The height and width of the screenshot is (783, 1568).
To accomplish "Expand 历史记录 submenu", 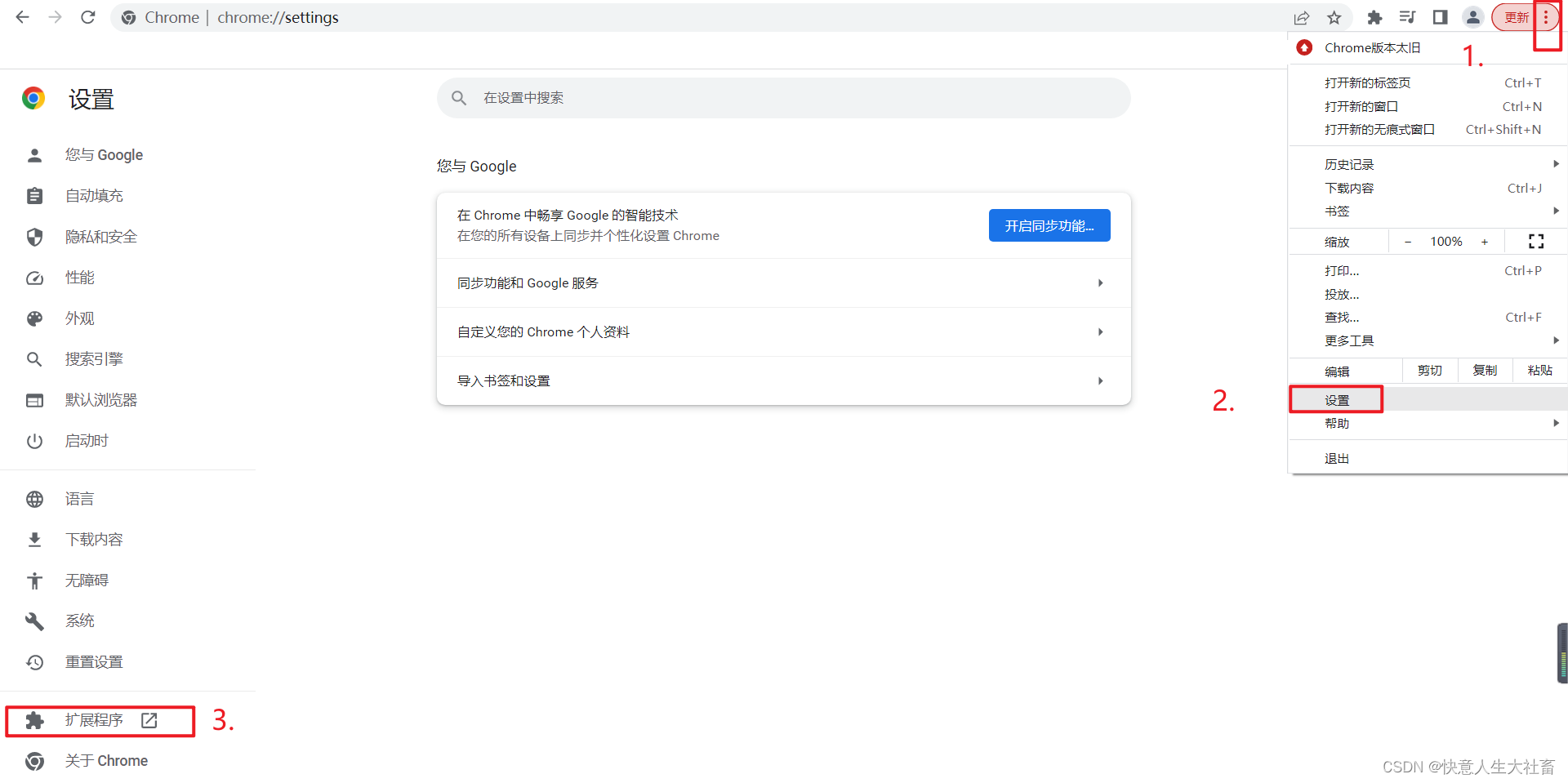I will [1428, 164].
